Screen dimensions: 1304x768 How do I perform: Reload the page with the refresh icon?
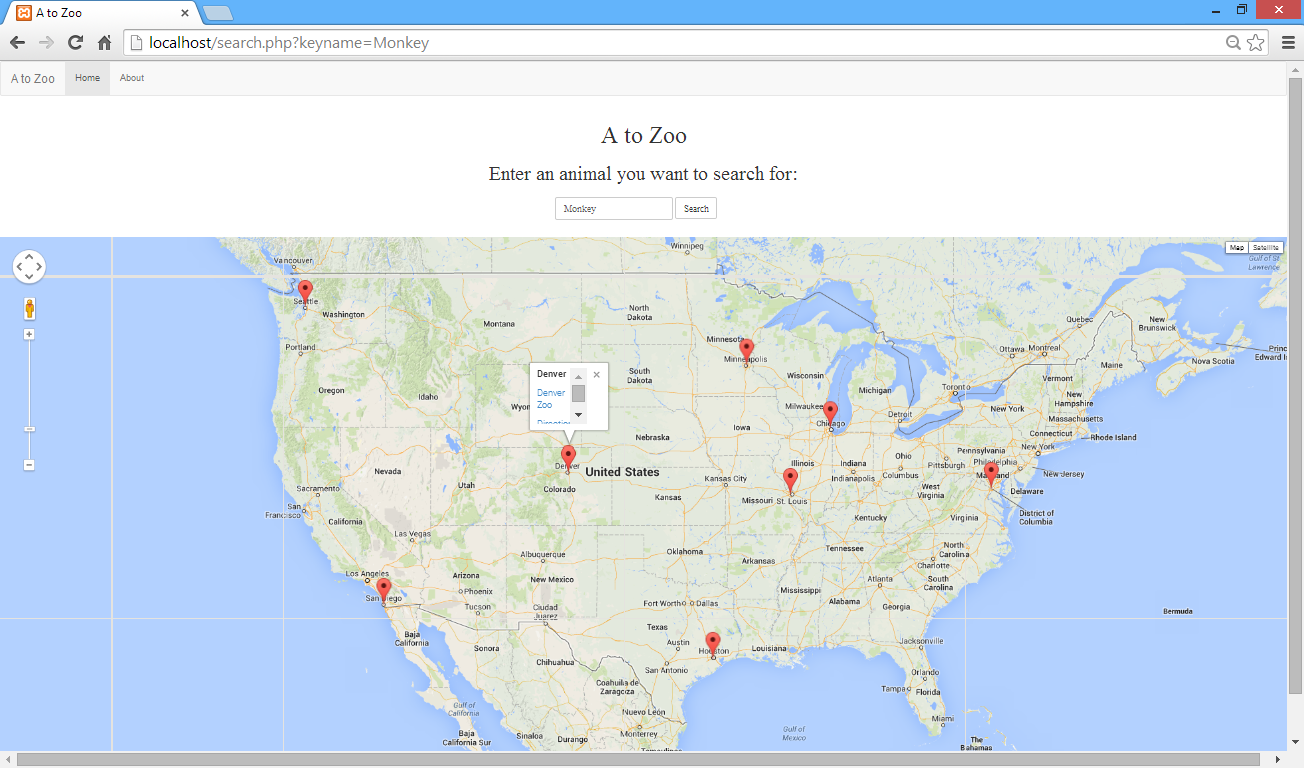75,42
